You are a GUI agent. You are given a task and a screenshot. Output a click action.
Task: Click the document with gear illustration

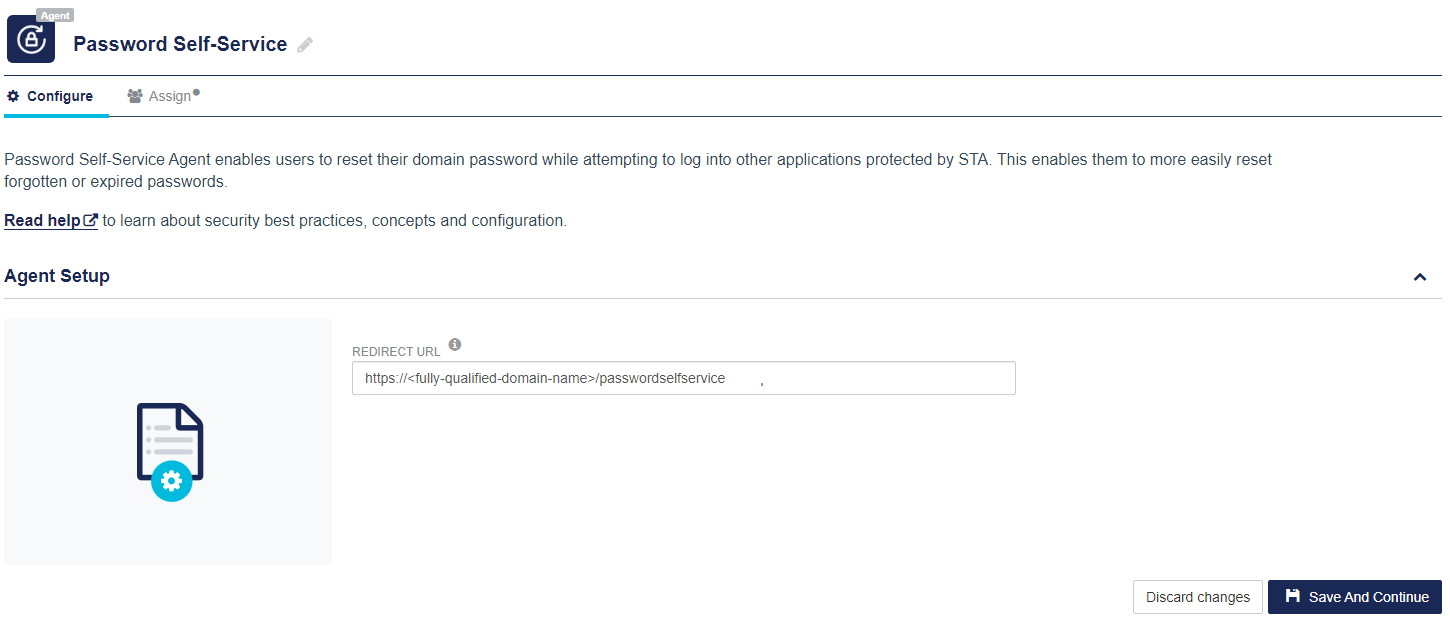[169, 451]
